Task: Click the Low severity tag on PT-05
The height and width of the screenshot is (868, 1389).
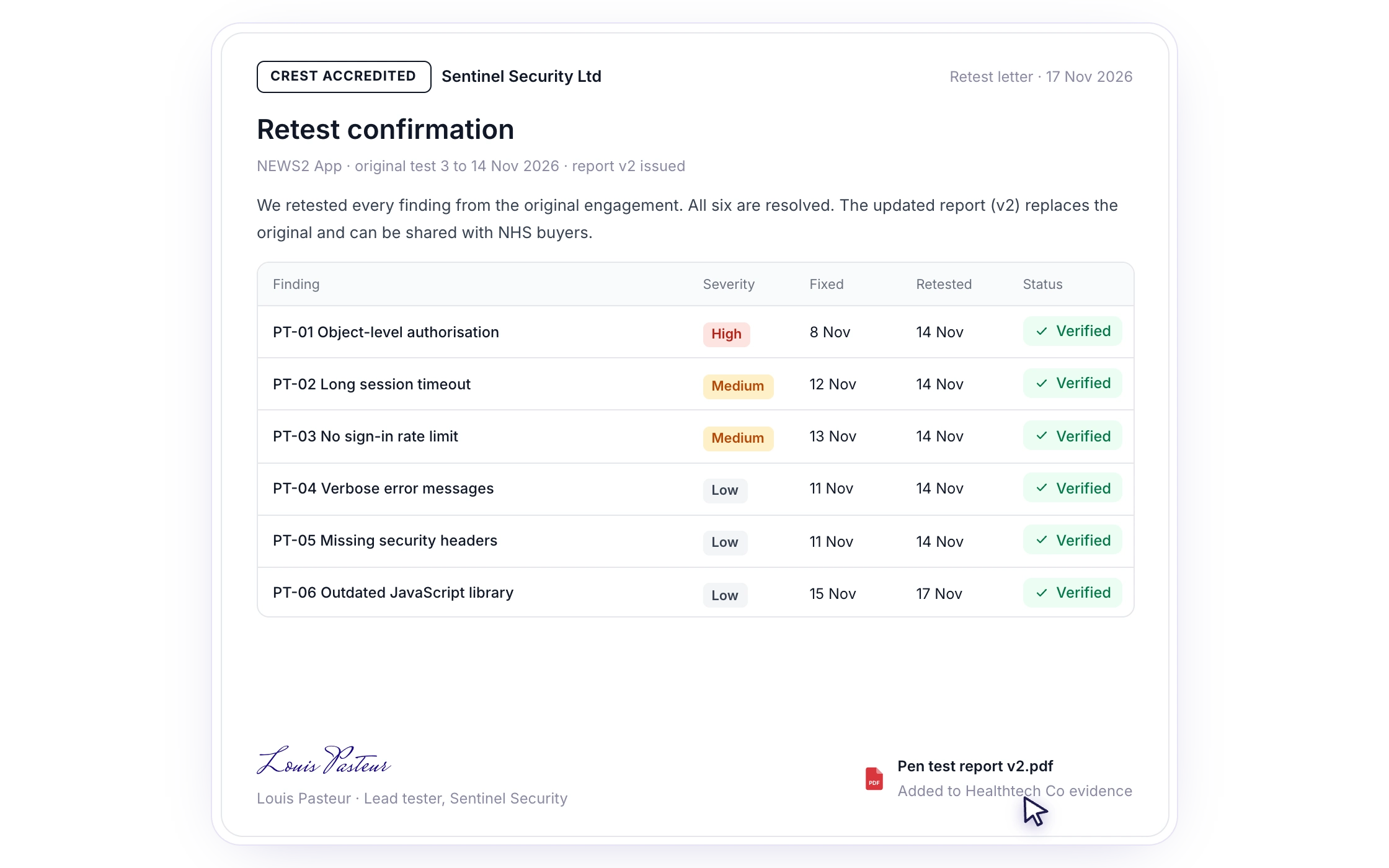Action: click(x=725, y=542)
